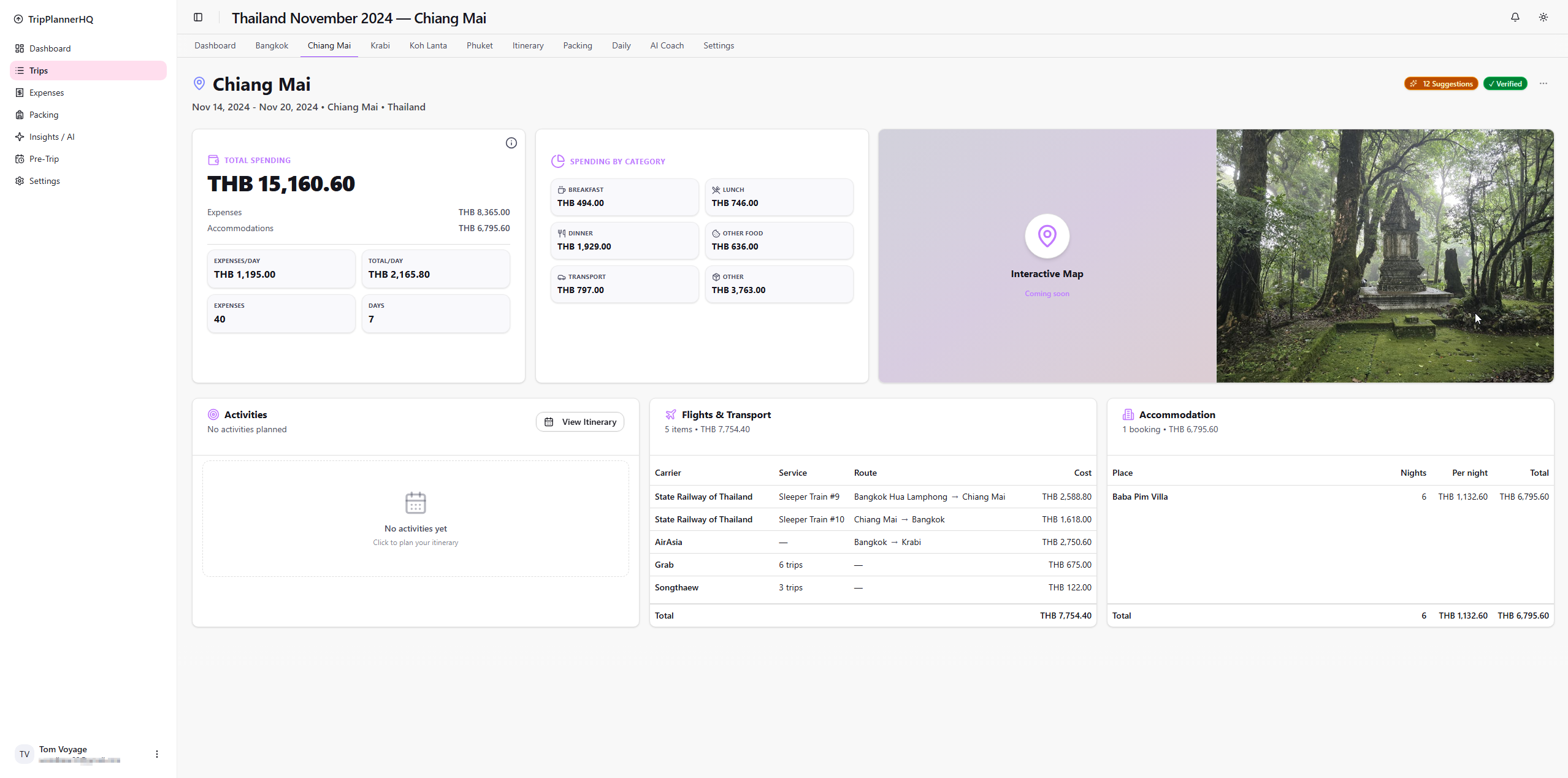The image size is (1568, 778).
Task: Click the map pin beside Chiang Mai heading
Action: (199, 83)
